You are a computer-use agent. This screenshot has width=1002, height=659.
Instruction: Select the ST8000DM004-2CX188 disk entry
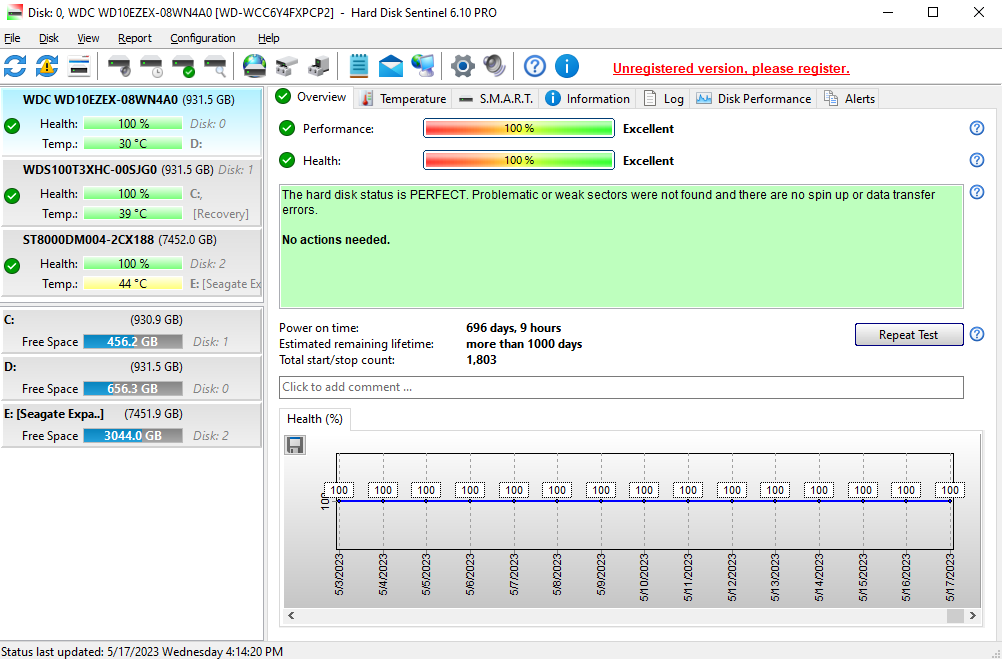132,262
